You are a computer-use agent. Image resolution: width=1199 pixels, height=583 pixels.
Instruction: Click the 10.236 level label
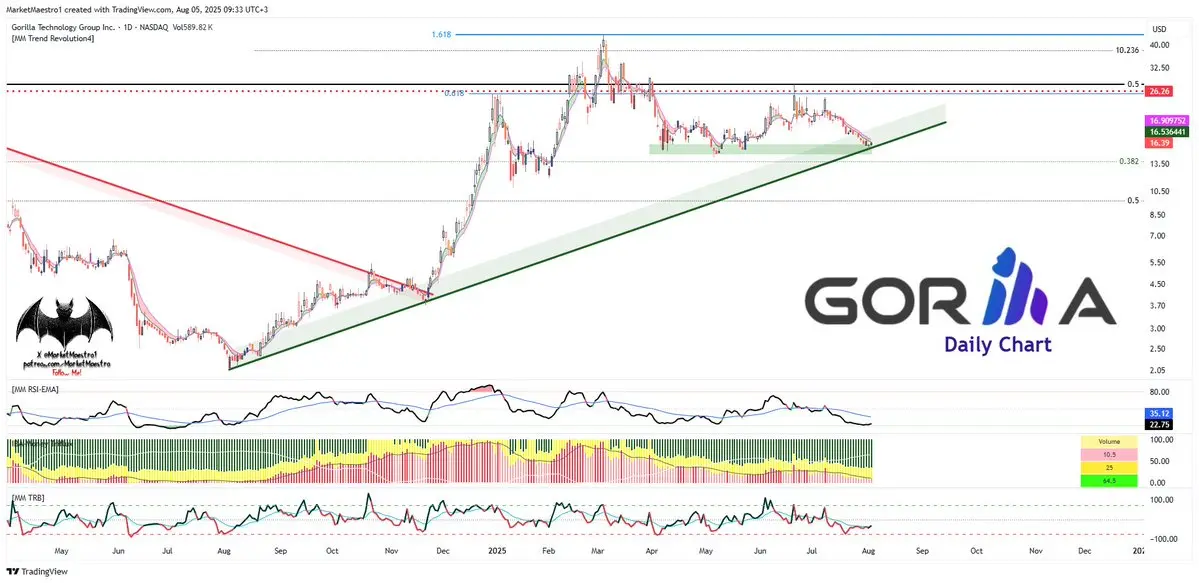click(1129, 50)
